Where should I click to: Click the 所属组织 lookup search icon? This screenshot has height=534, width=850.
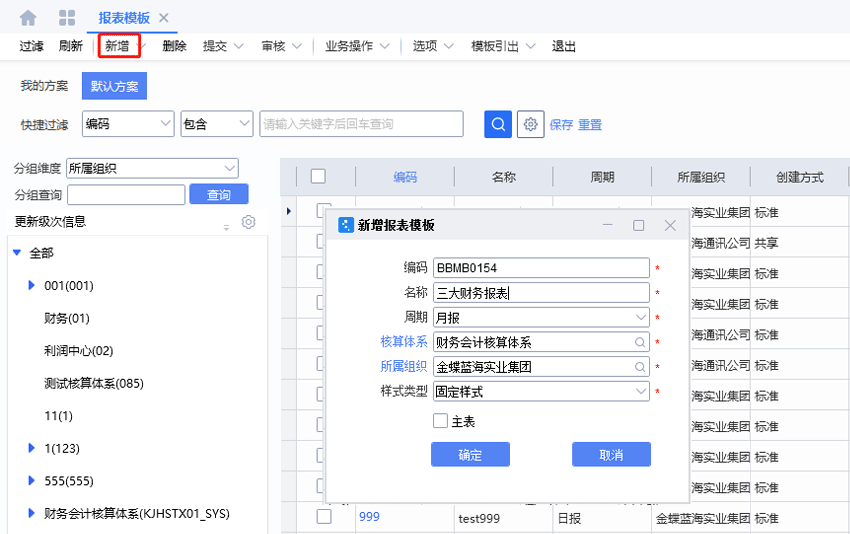click(x=640, y=367)
